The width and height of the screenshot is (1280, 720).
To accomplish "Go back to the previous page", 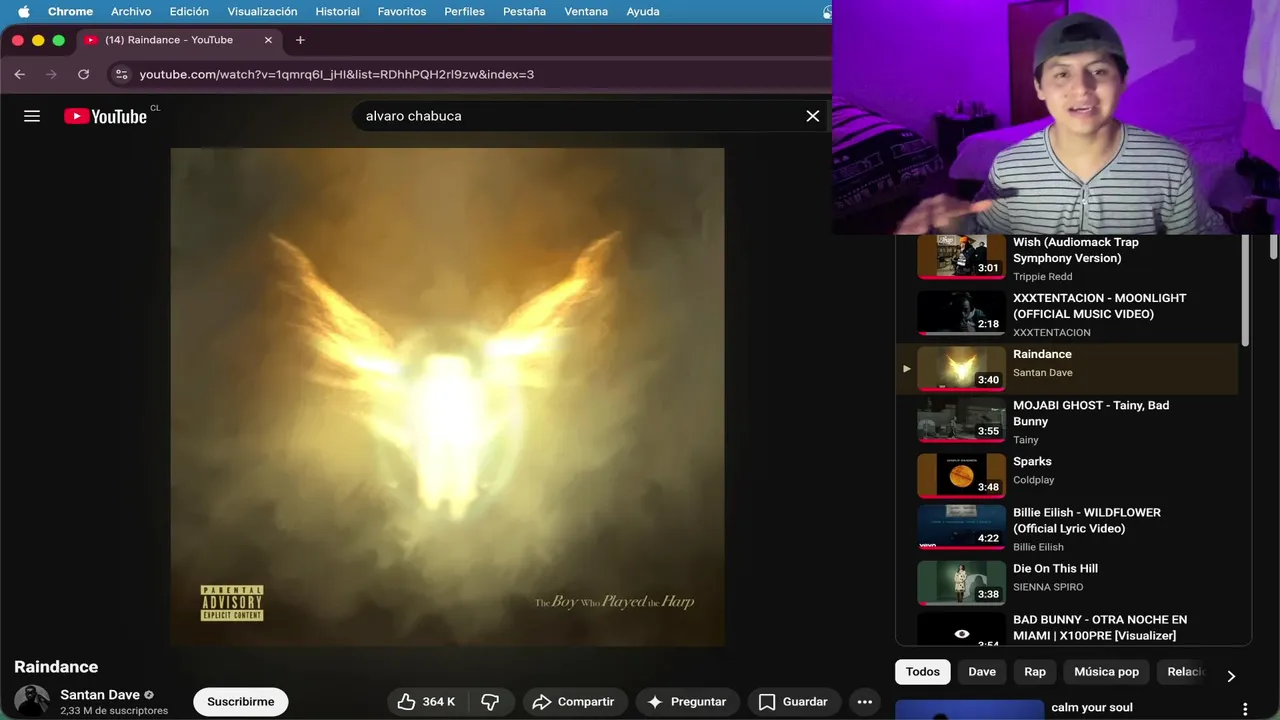I will 20,74.
